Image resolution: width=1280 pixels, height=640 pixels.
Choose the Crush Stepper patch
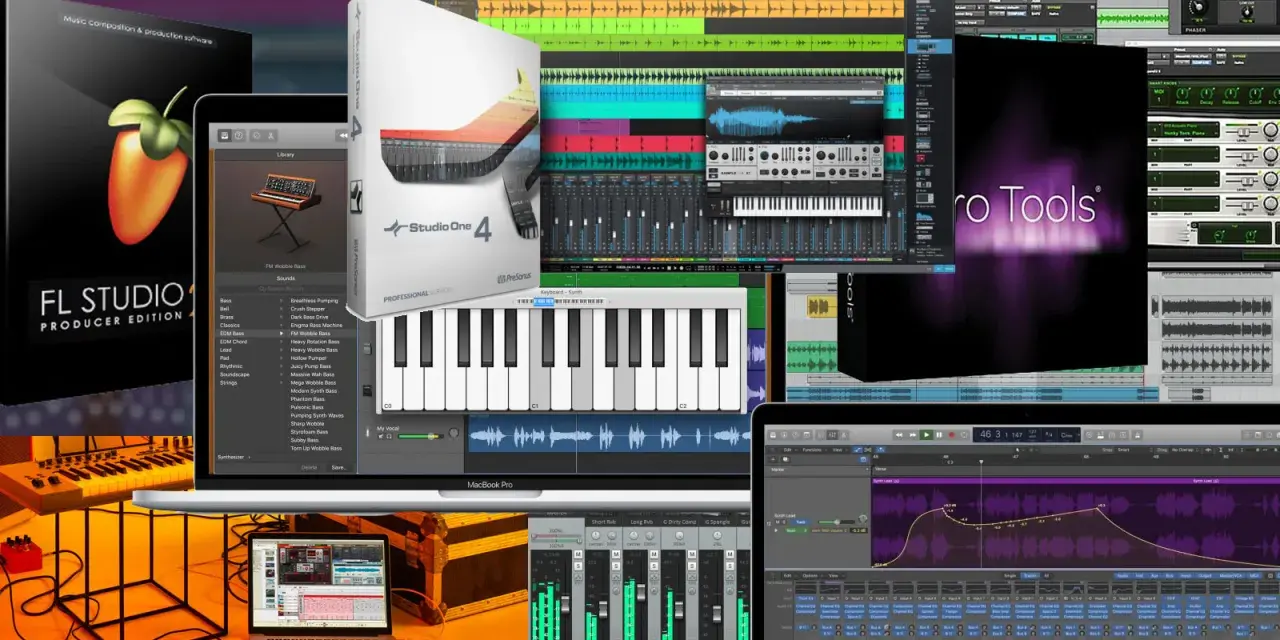[309, 308]
